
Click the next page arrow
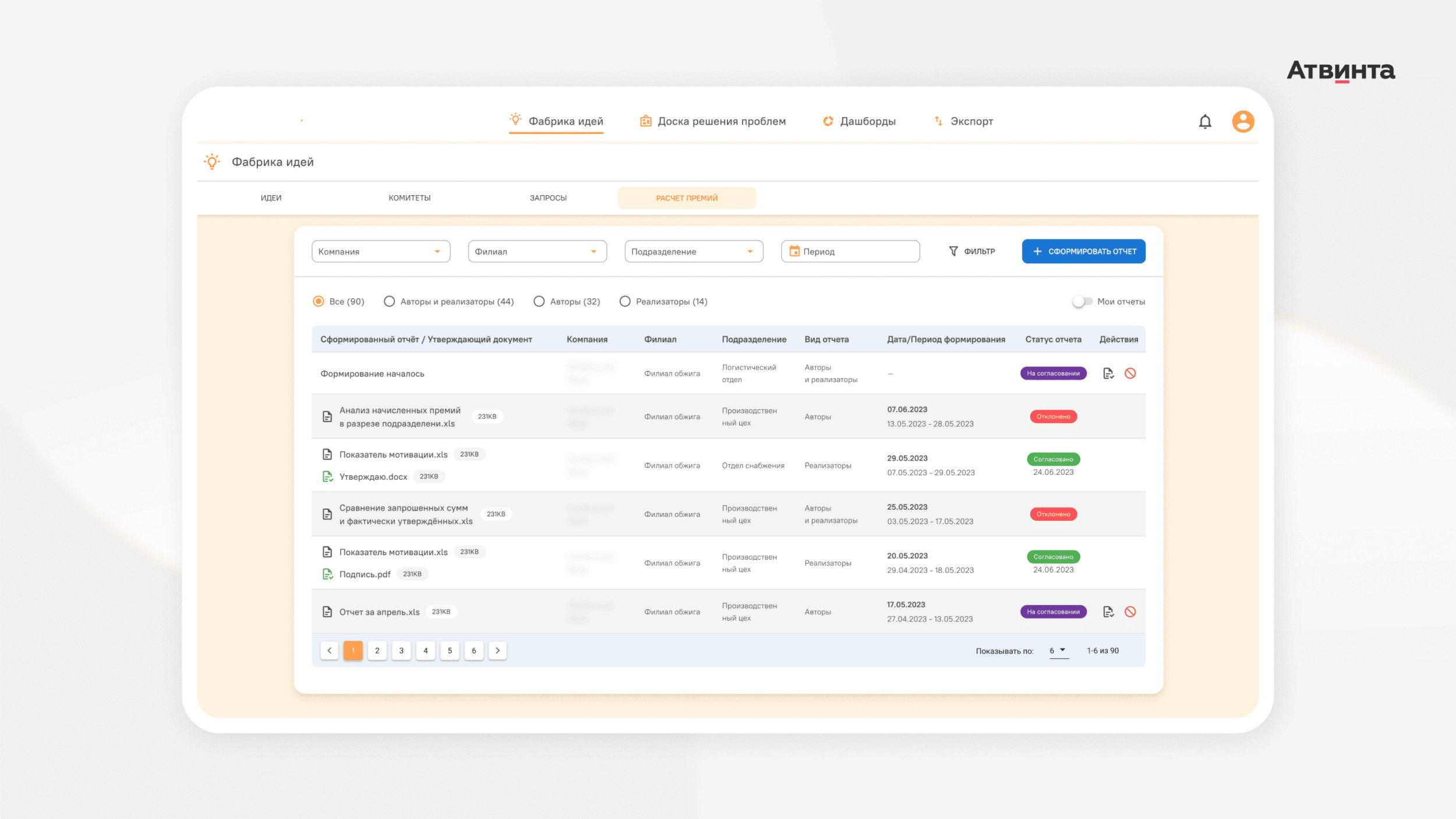click(497, 651)
